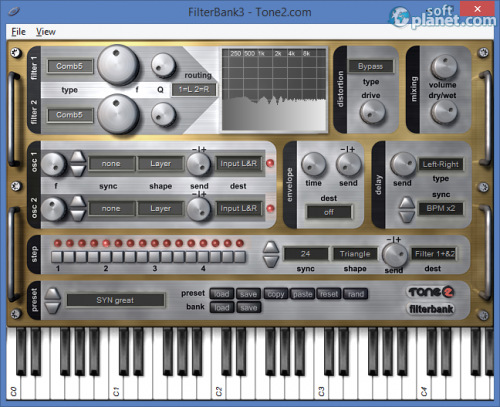Click the reset preset button
This screenshot has width=500, height=407.
pyautogui.click(x=329, y=294)
